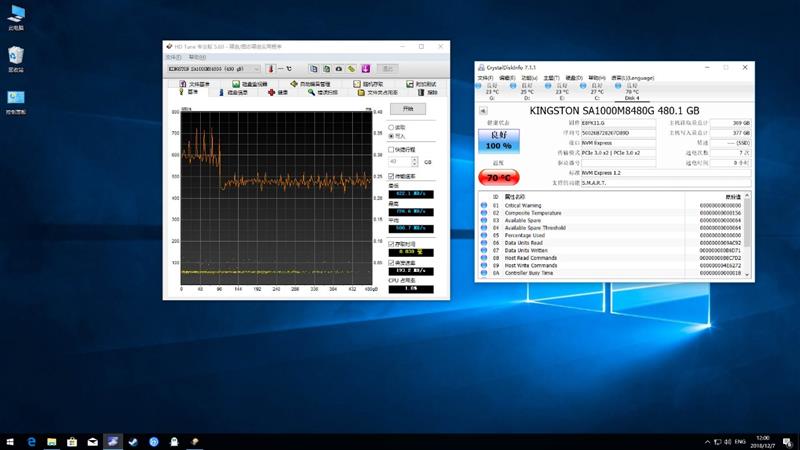800x450 pixels.
Task: Open the drive selection dropdown in HD Tune
Action: click(x=214, y=69)
